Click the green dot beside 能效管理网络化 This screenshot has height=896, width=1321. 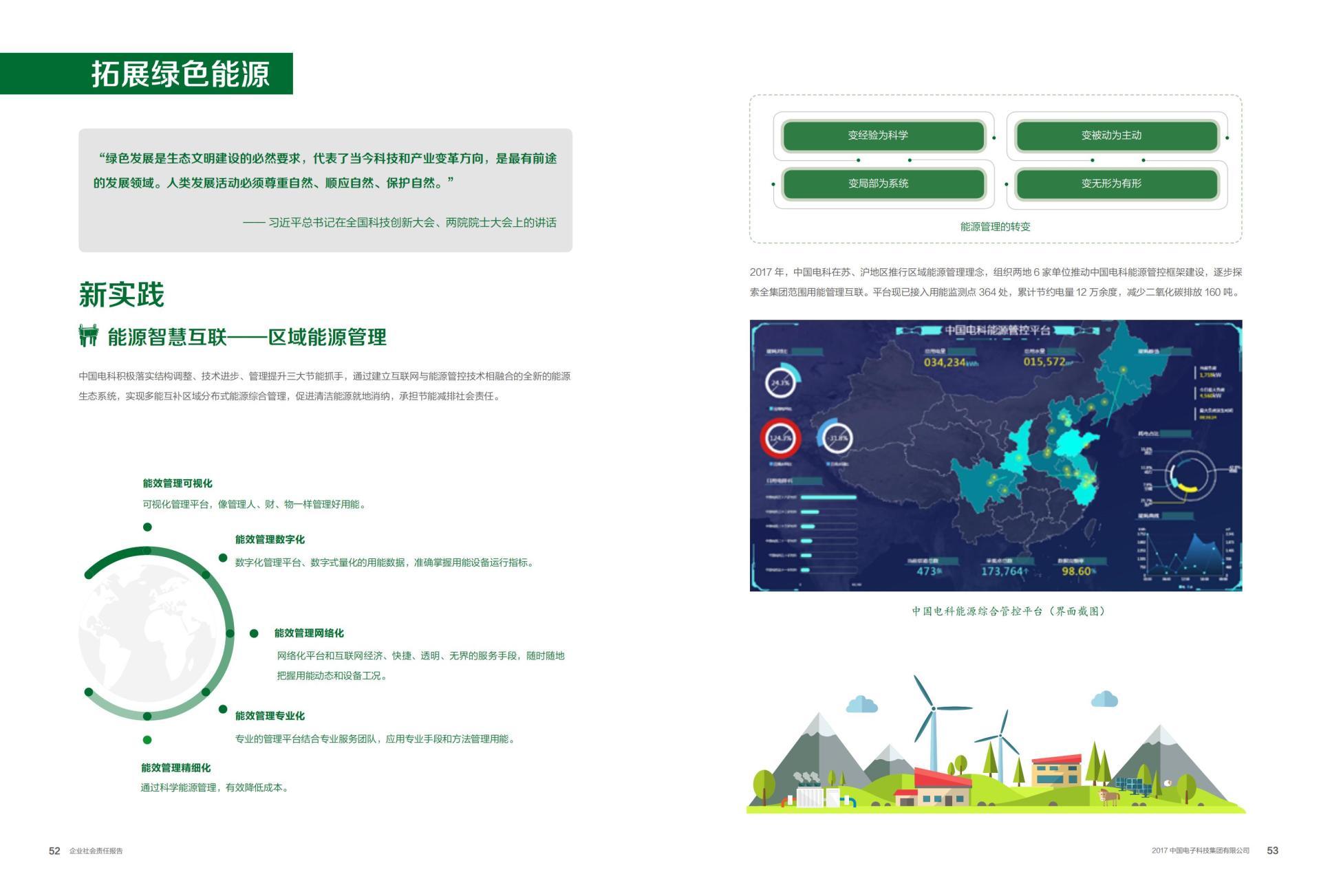click(254, 633)
